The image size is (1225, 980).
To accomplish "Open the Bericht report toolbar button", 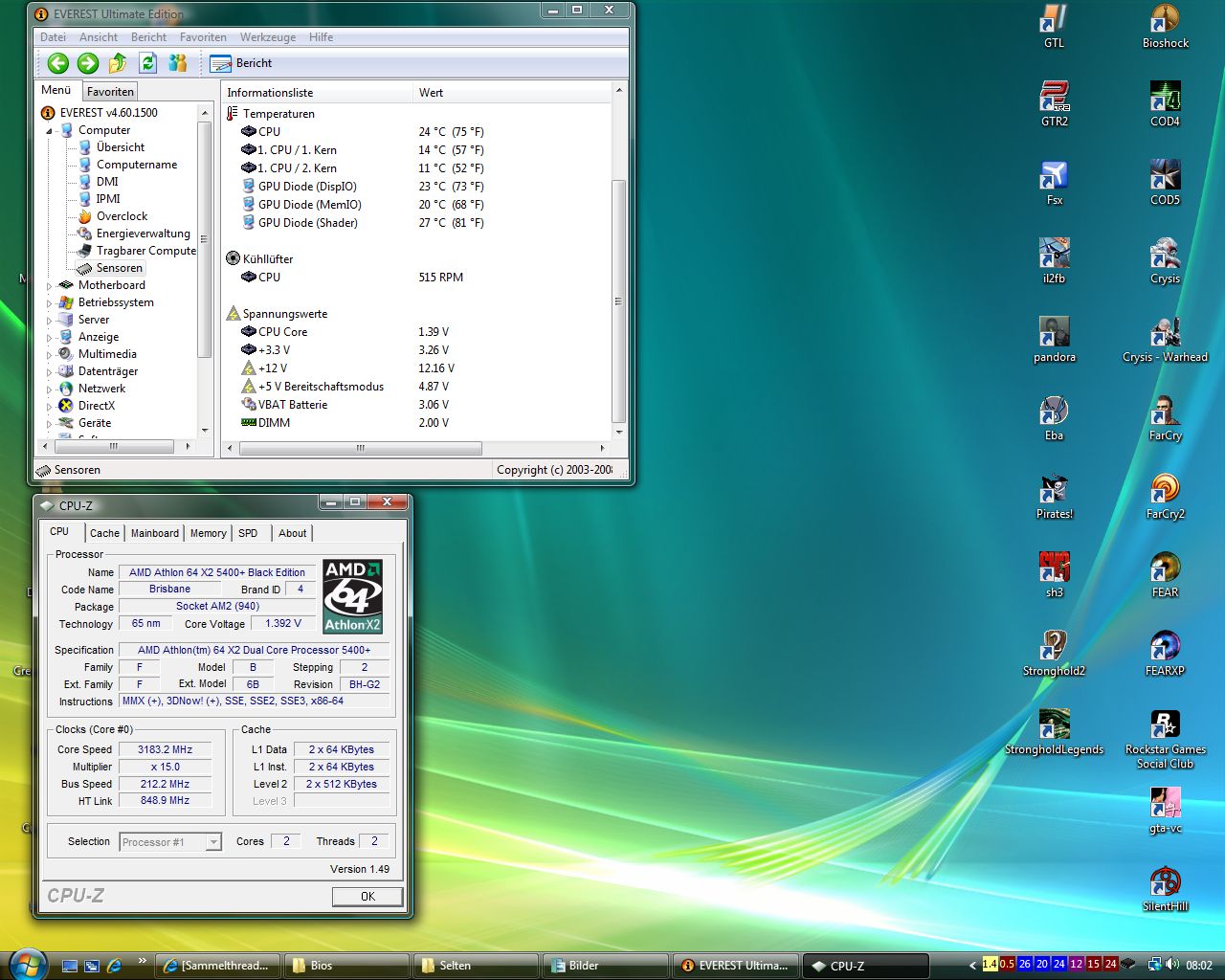I will click(241, 63).
